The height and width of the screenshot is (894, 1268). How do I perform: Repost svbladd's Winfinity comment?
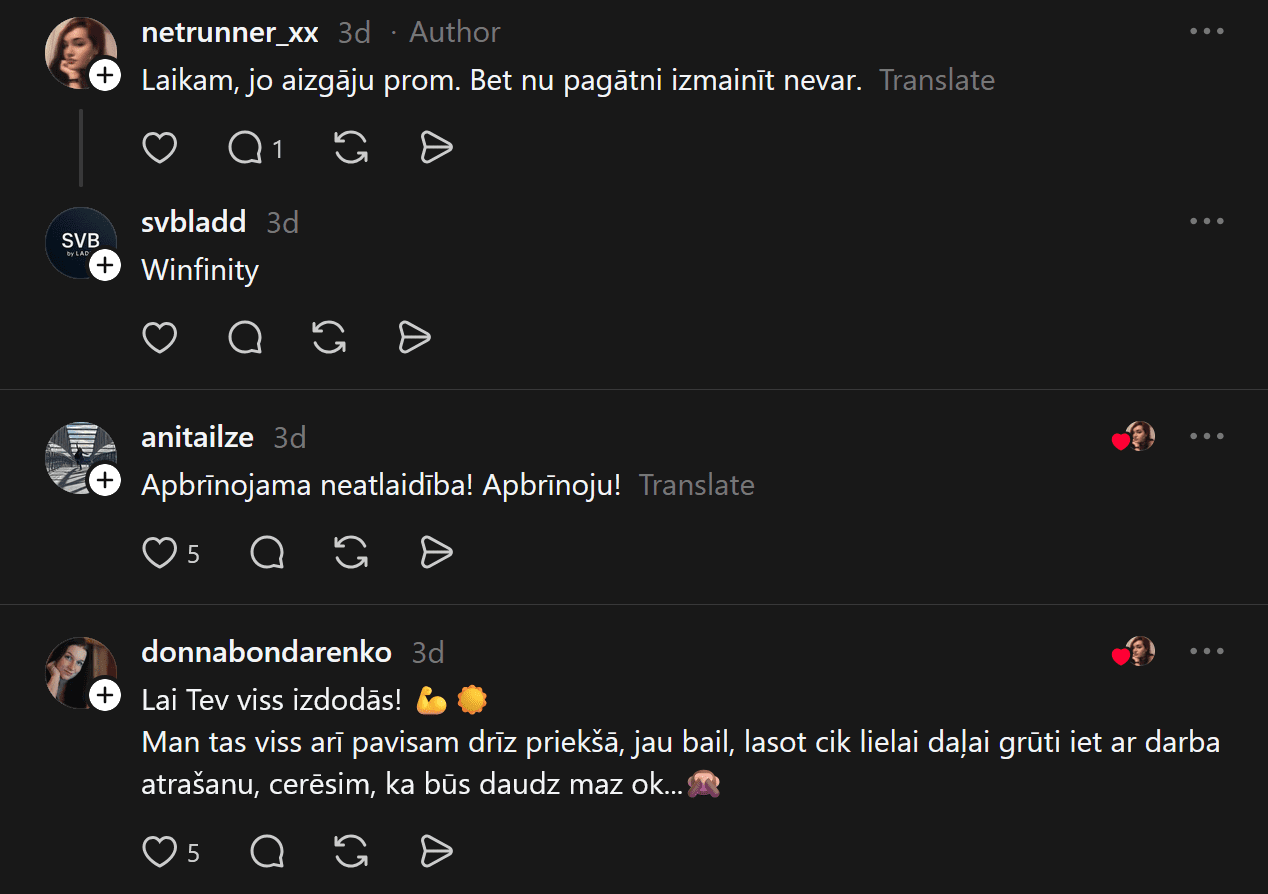[329, 338]
